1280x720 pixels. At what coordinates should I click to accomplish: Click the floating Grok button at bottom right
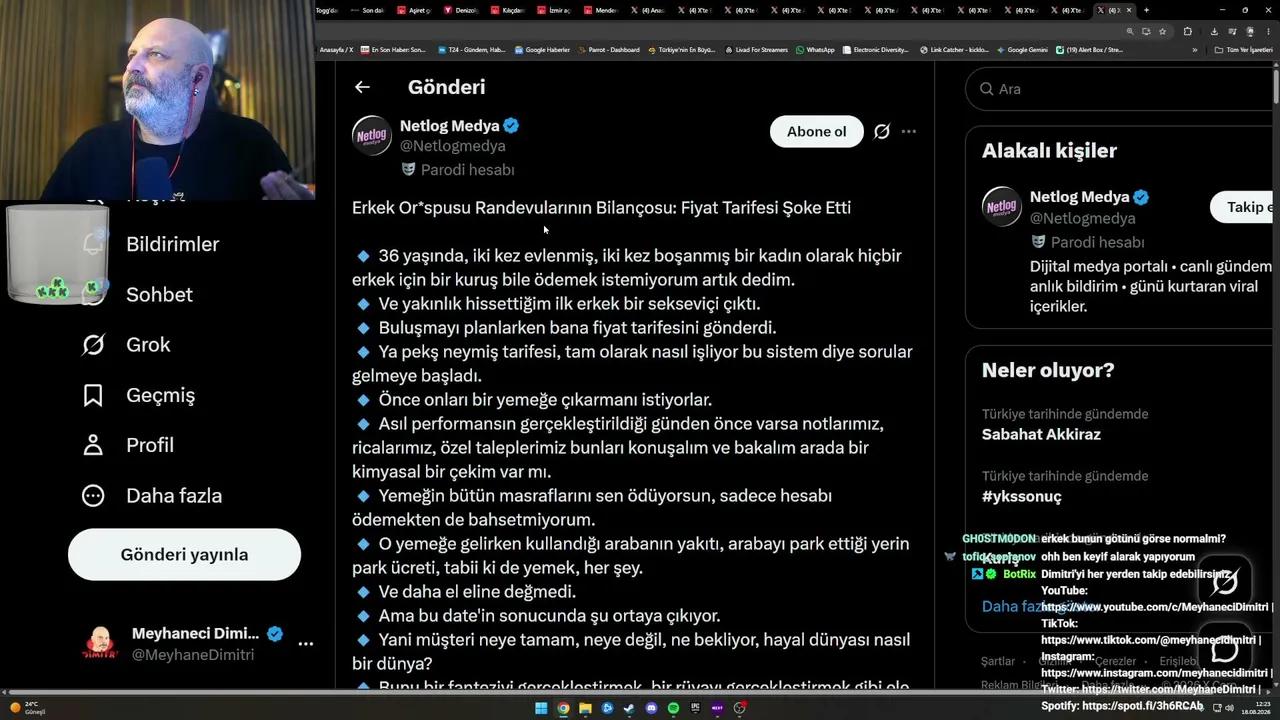(1225, 581)
